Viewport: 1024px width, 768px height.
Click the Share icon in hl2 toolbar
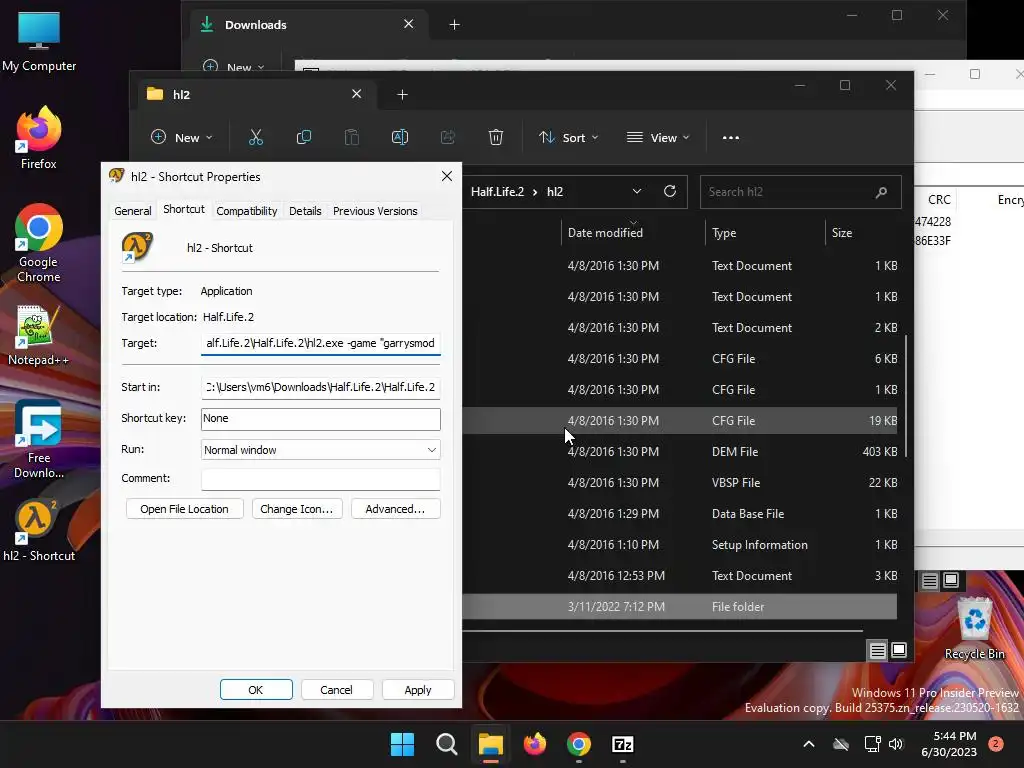coord(447,137)
